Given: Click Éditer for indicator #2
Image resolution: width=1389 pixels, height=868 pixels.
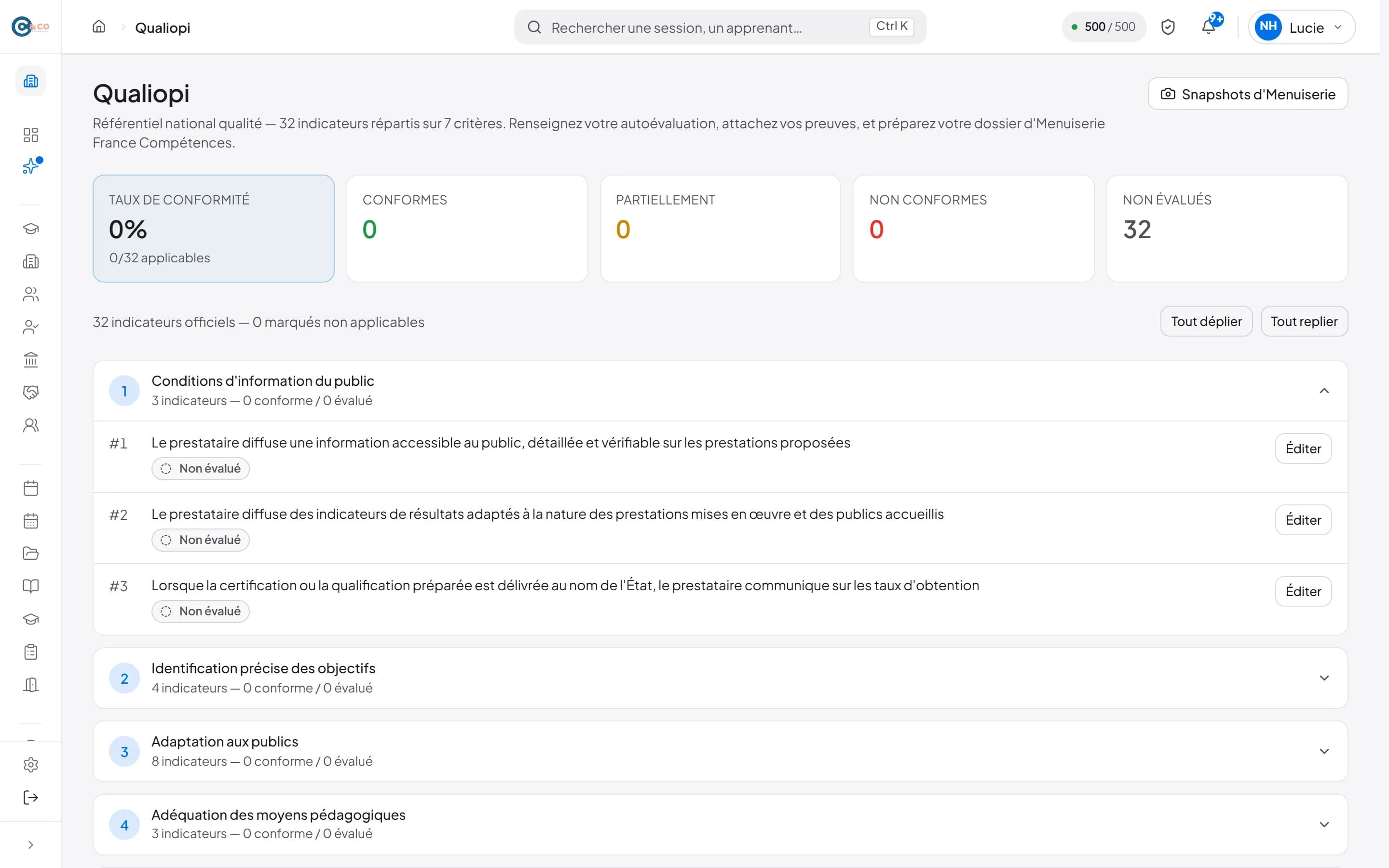Looking at the screenshot, I should (1304, 519).
